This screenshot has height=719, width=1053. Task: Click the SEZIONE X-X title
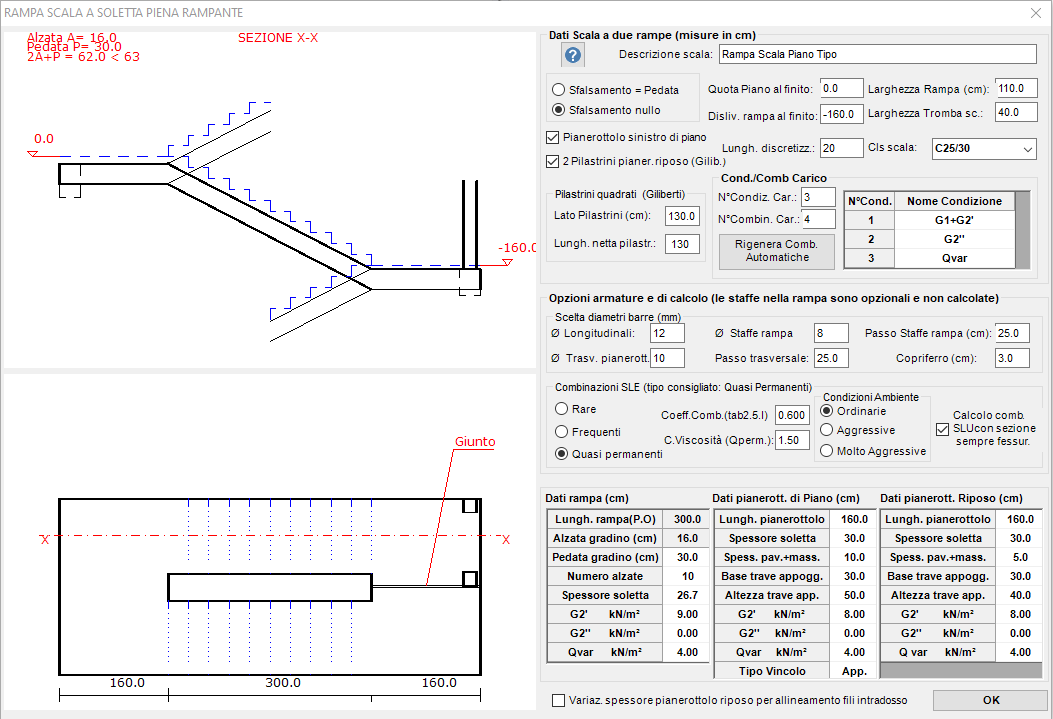(277, 38)
